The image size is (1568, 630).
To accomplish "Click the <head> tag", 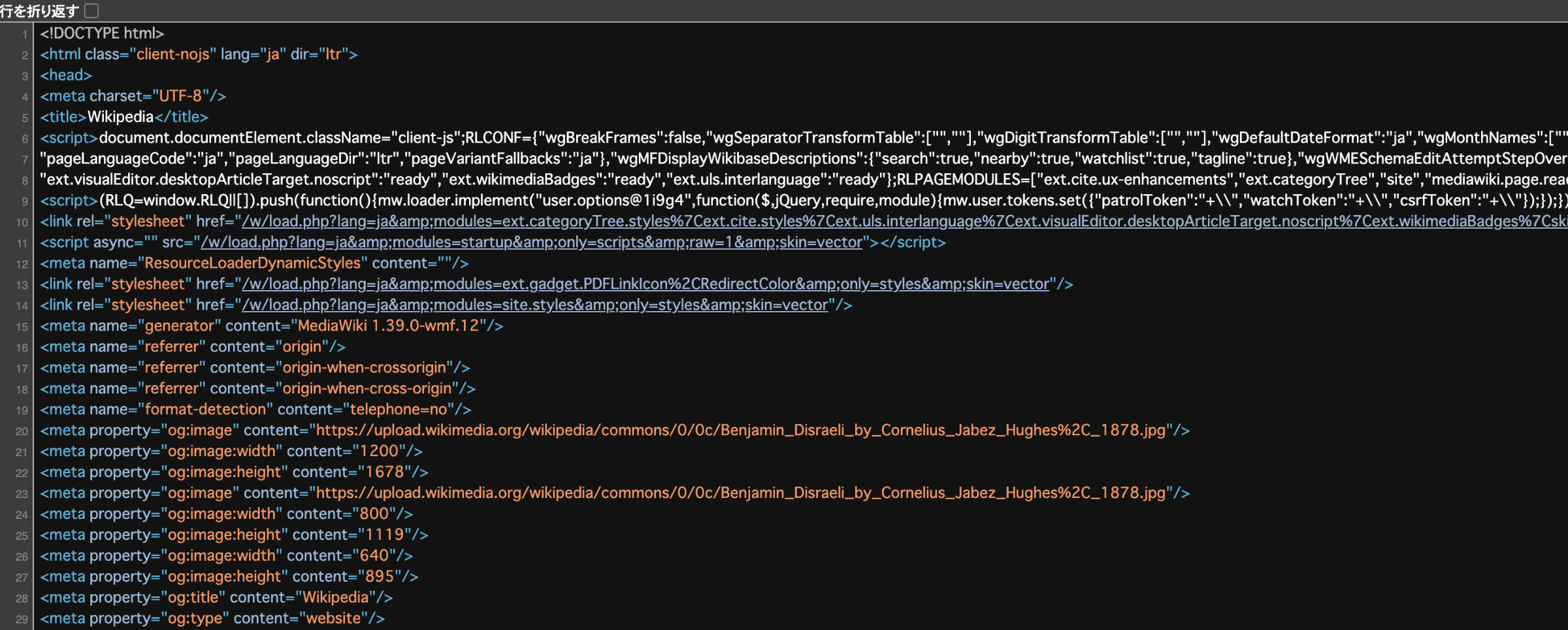I will coord(66,75).
